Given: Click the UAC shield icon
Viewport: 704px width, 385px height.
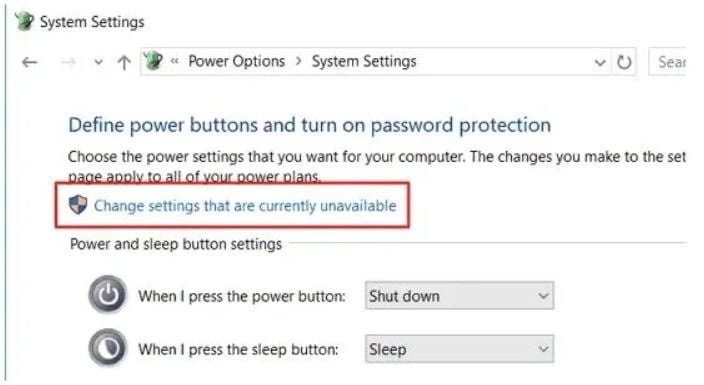Looking at the screenshot, I should 78,205.
